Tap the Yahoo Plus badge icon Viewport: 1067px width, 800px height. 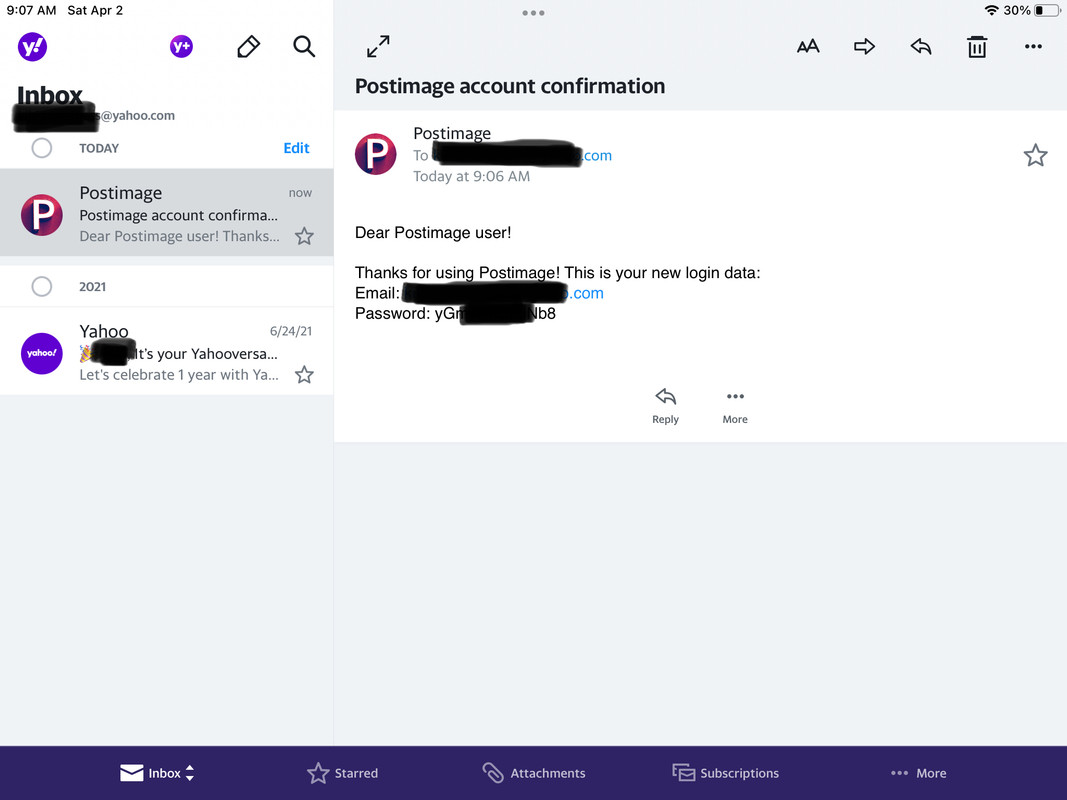[181, 46]
